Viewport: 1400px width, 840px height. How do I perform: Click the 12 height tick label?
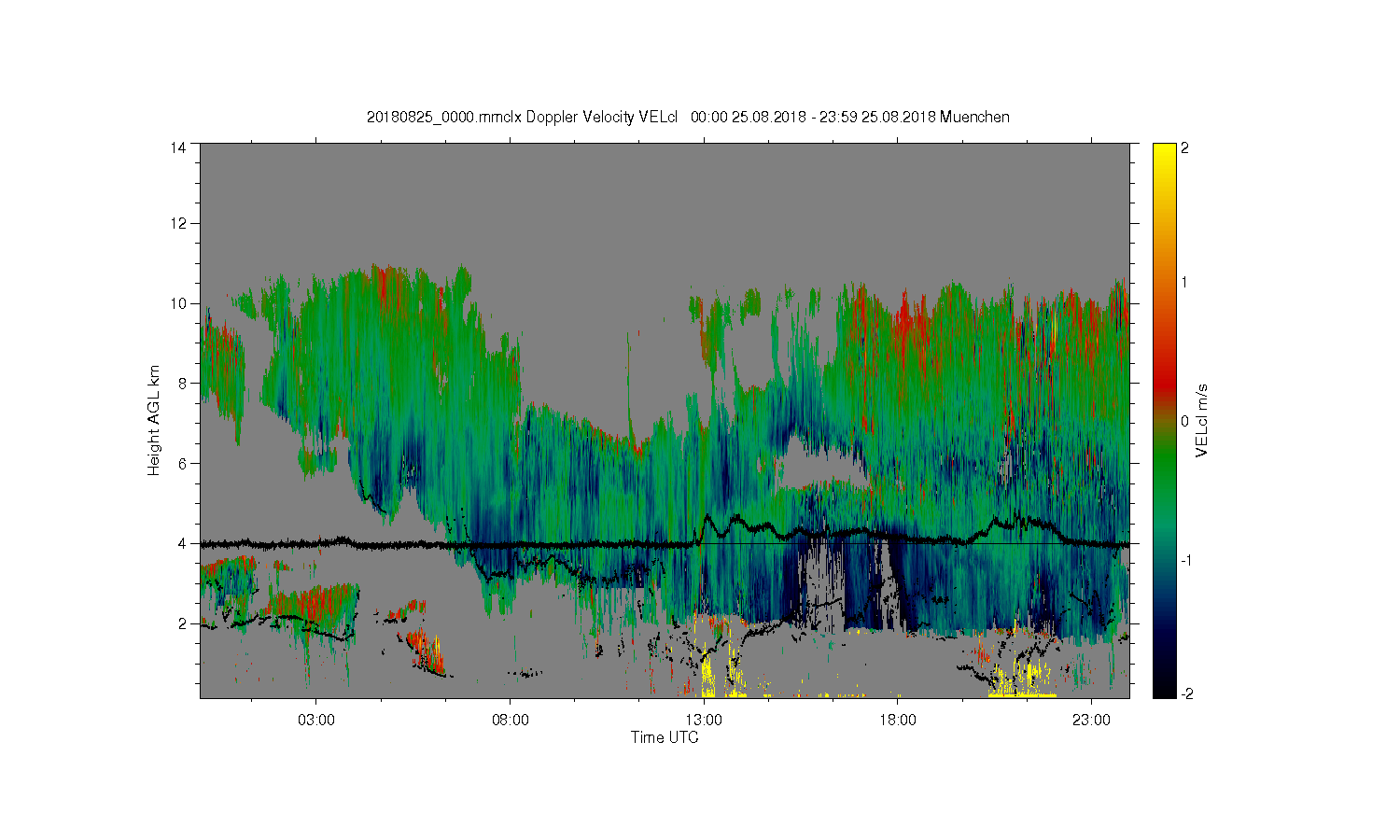click(x=178, y=223)
